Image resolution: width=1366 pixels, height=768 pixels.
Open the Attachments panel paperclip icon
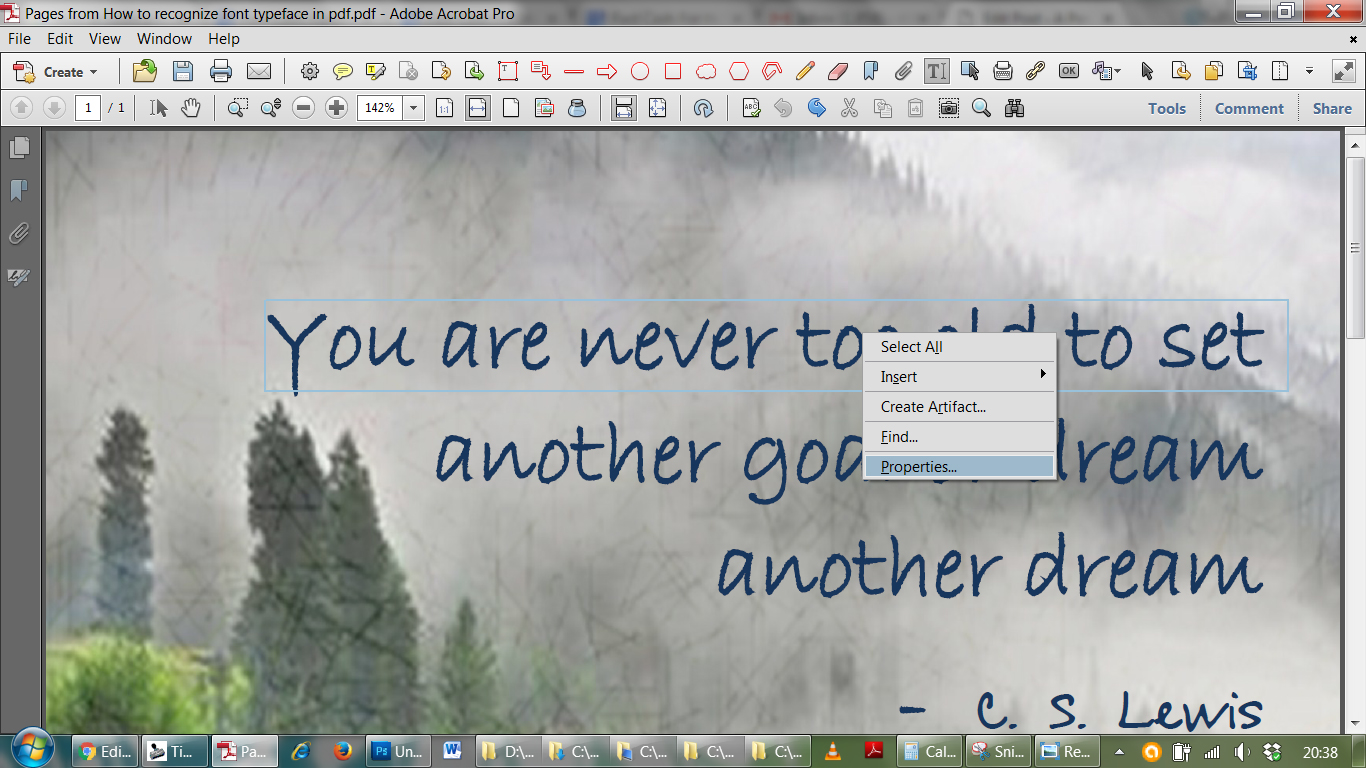point(19,234)
